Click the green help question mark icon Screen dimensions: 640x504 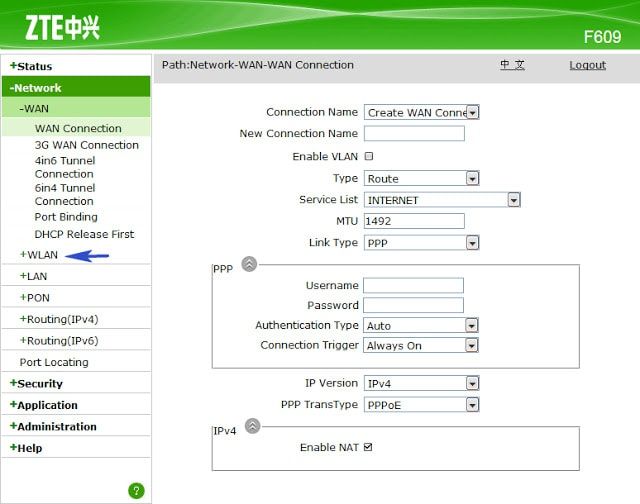point(136,491)
